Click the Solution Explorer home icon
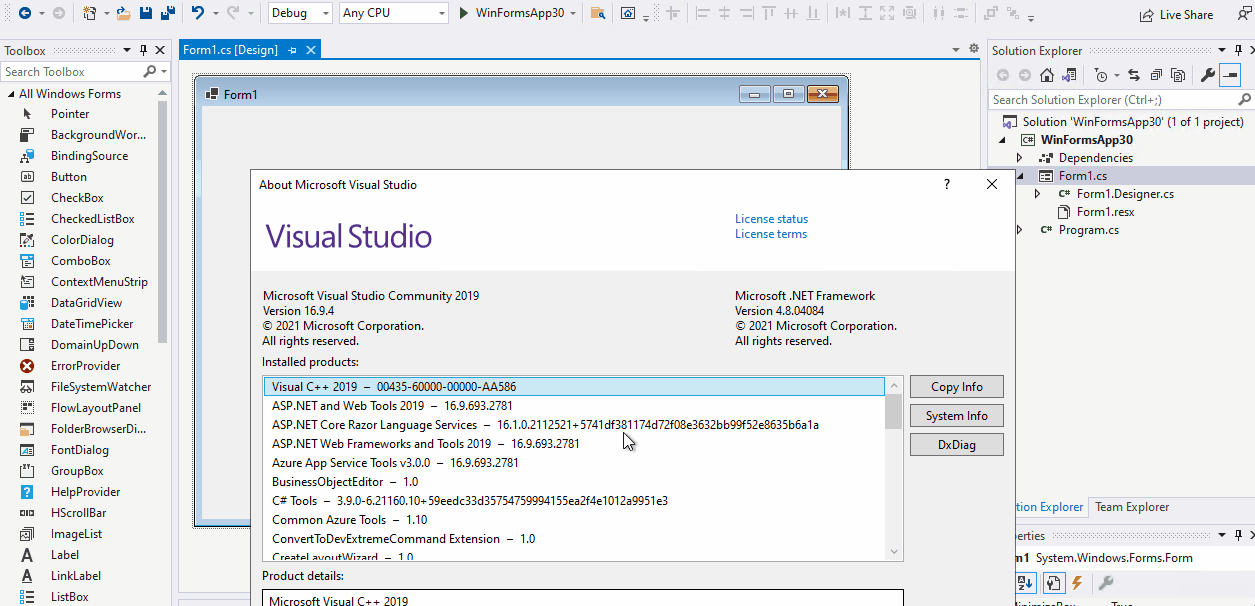Image resolution: width=1255 pixels, height=606 pixels. [1046, 75]
